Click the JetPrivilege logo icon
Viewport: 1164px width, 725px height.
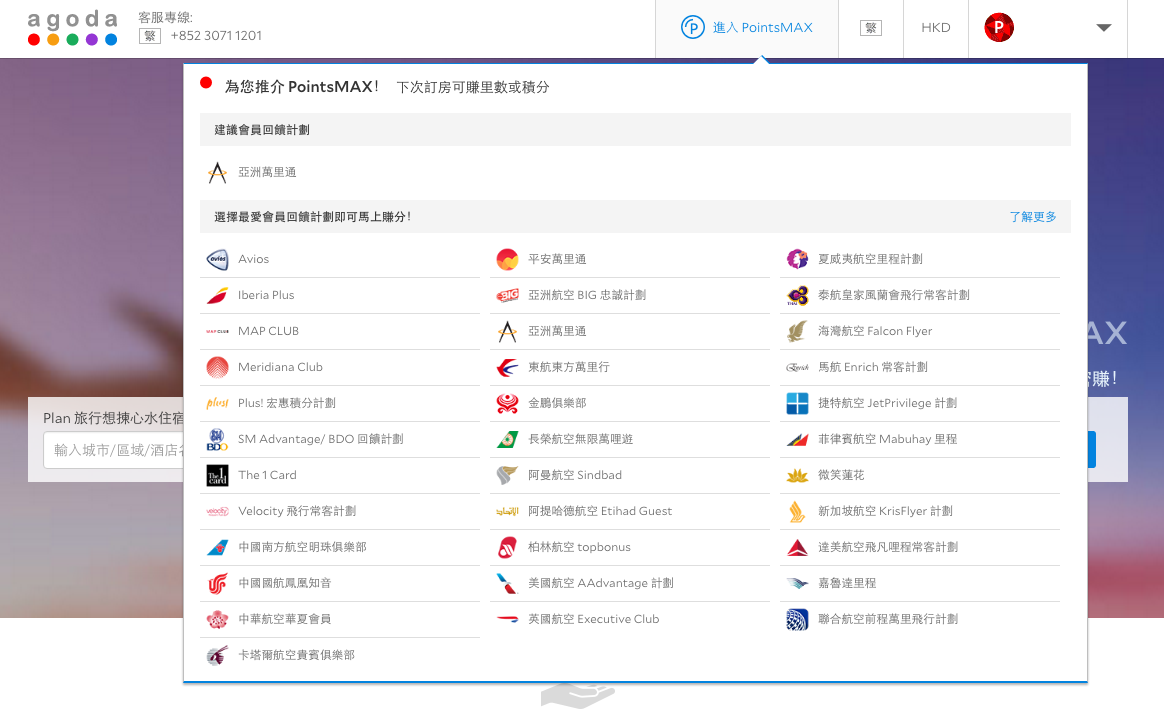797,403
